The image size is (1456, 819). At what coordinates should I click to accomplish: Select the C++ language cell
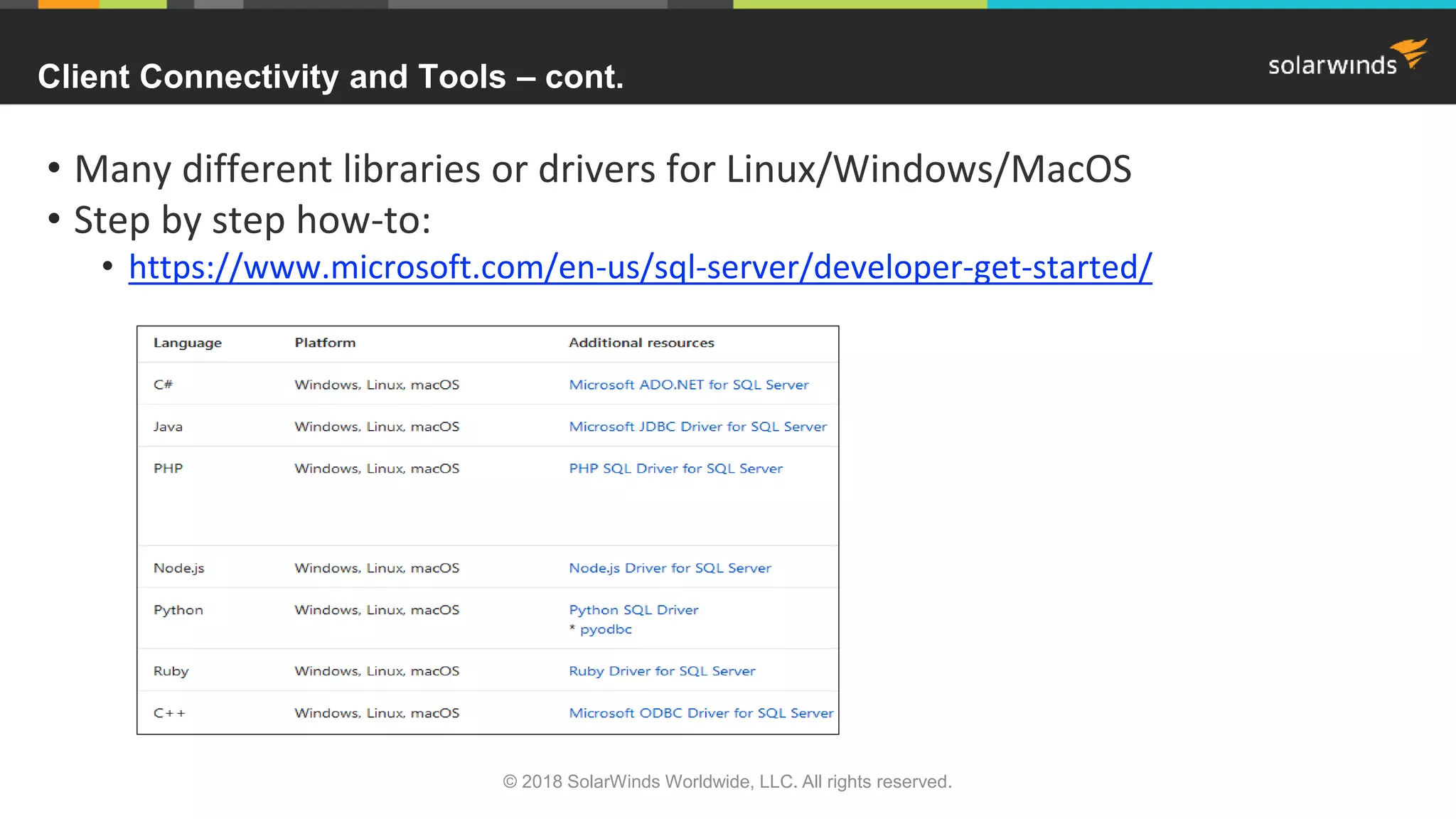[x=169, y=713]
